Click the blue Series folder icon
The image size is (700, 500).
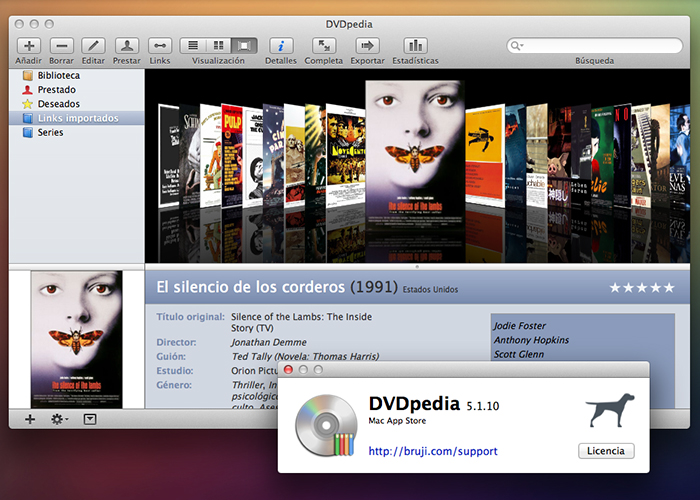pos(28,133)
